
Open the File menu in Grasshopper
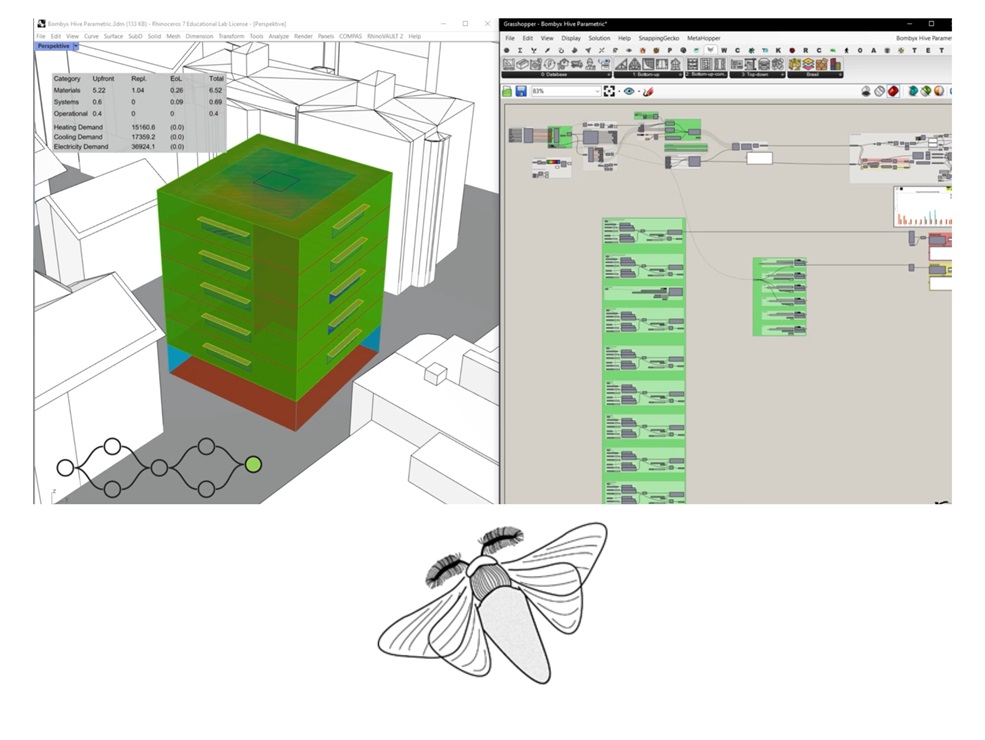point(510,38)
